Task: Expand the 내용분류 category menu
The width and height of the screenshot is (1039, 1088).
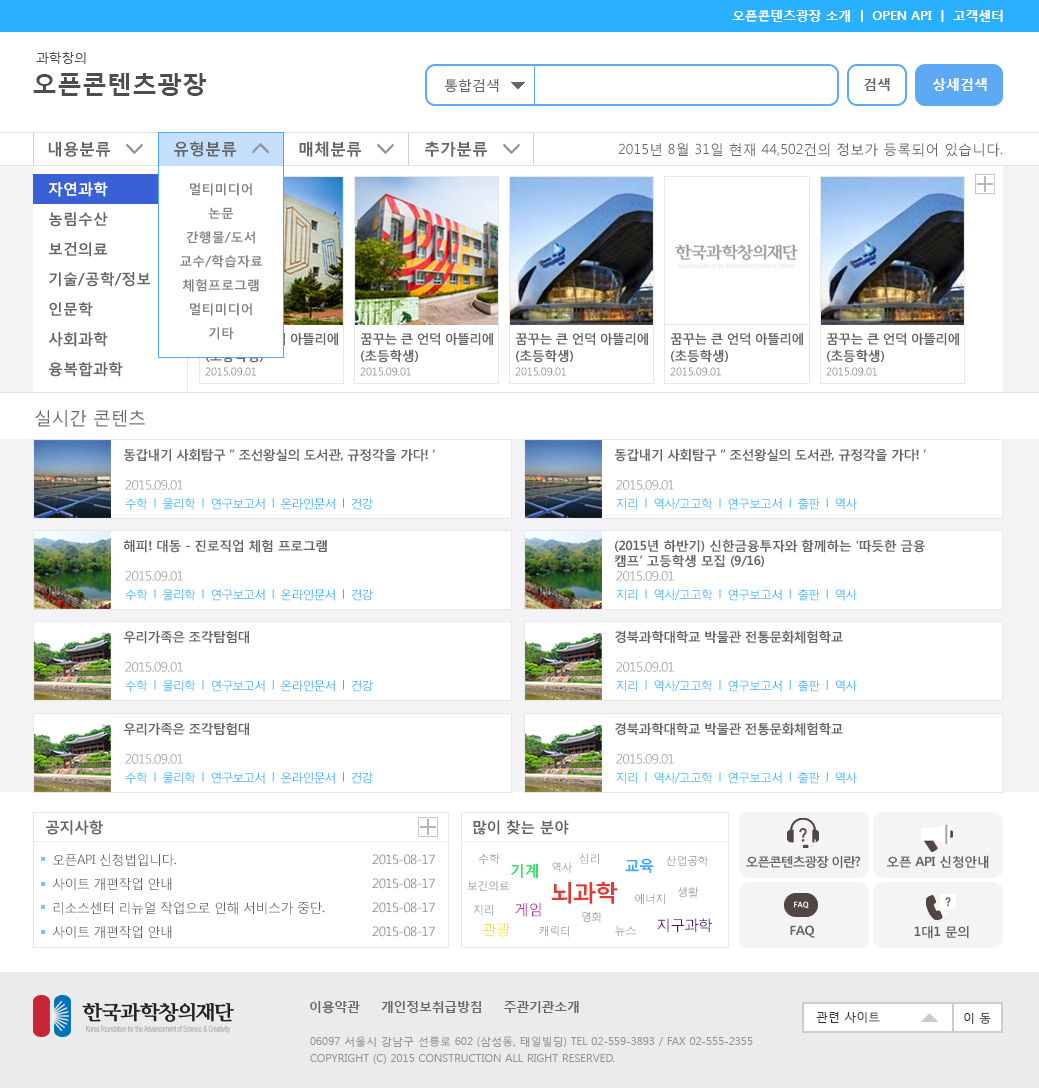Action: pos(95,149)
